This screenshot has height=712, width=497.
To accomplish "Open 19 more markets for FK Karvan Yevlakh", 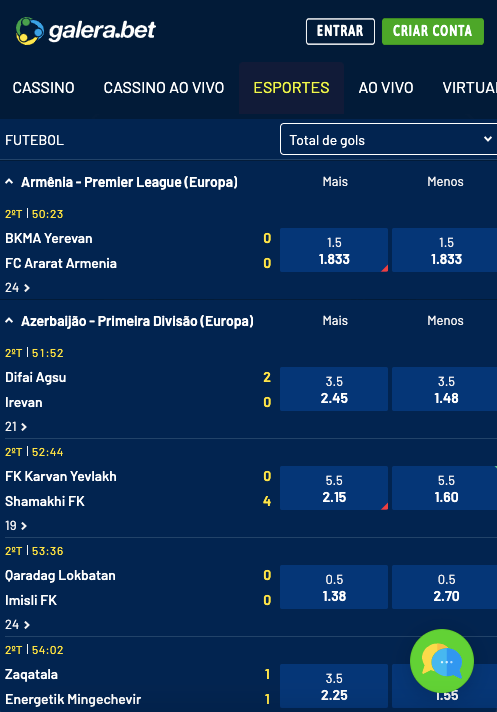I will 16,525.
